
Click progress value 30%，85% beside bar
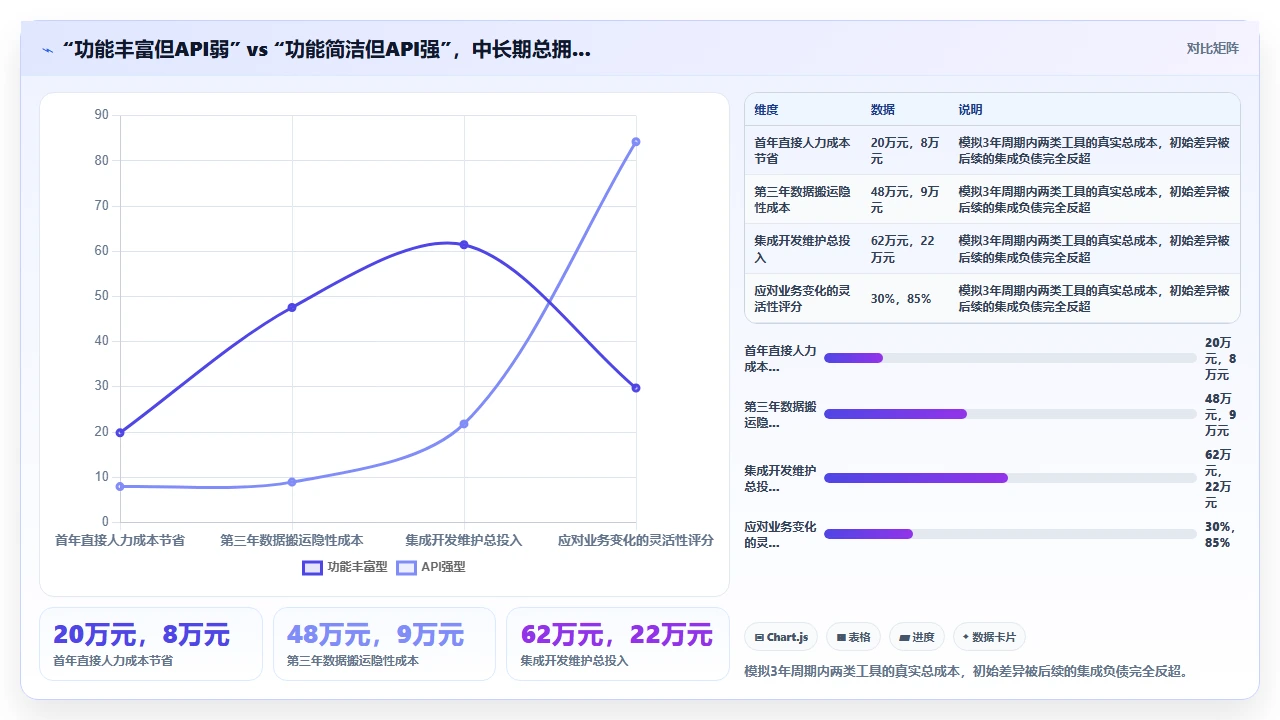(x=1219, y=534)
